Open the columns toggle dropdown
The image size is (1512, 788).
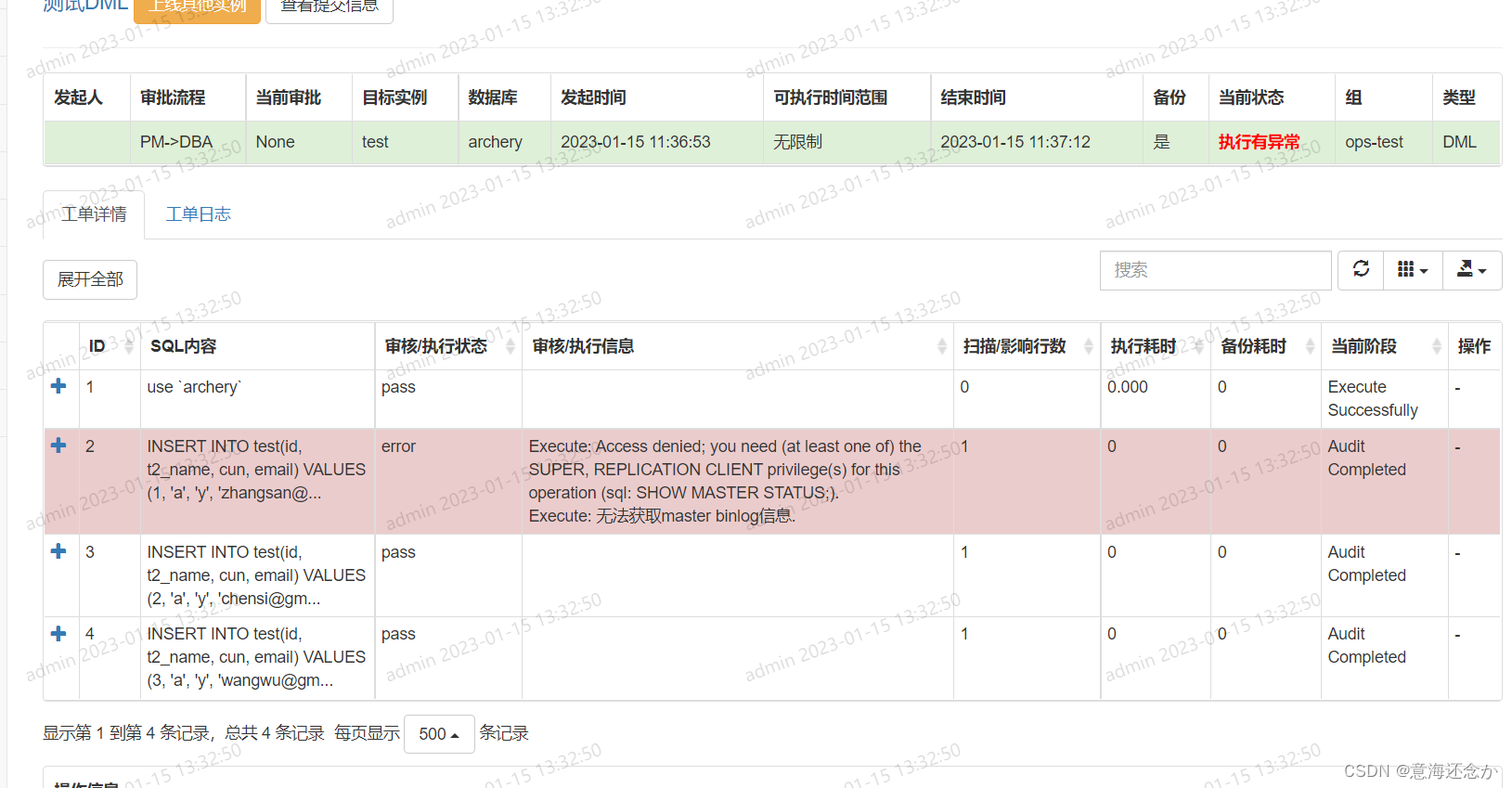pos(1413,270)
